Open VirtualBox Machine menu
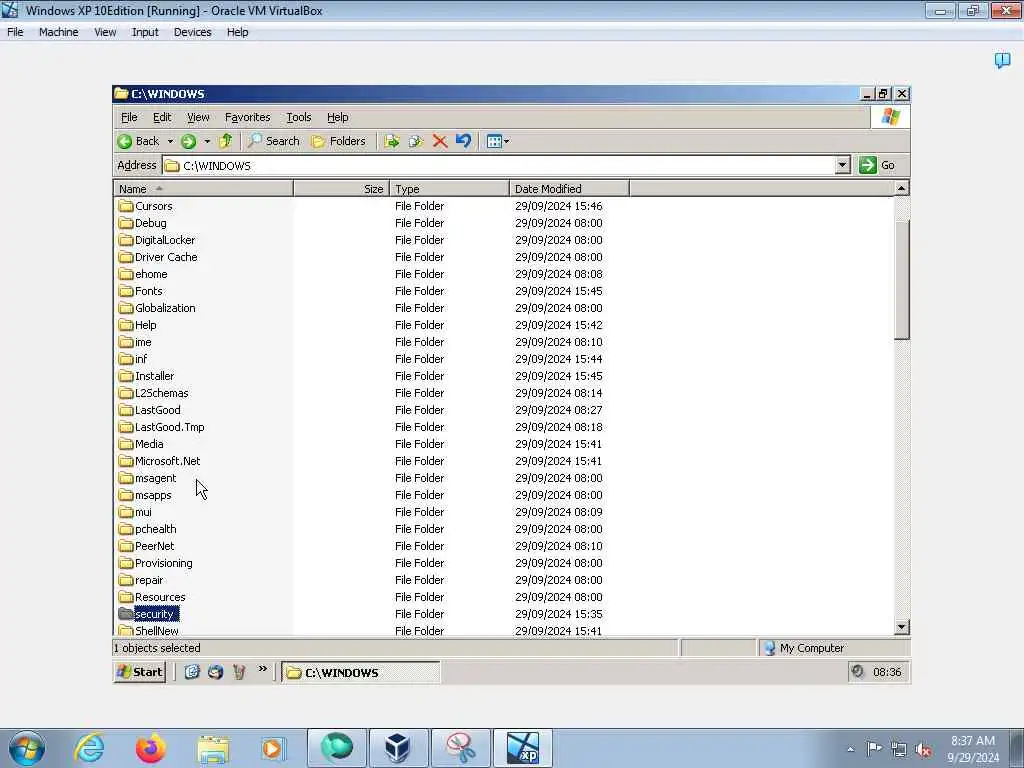 [58, 32]
